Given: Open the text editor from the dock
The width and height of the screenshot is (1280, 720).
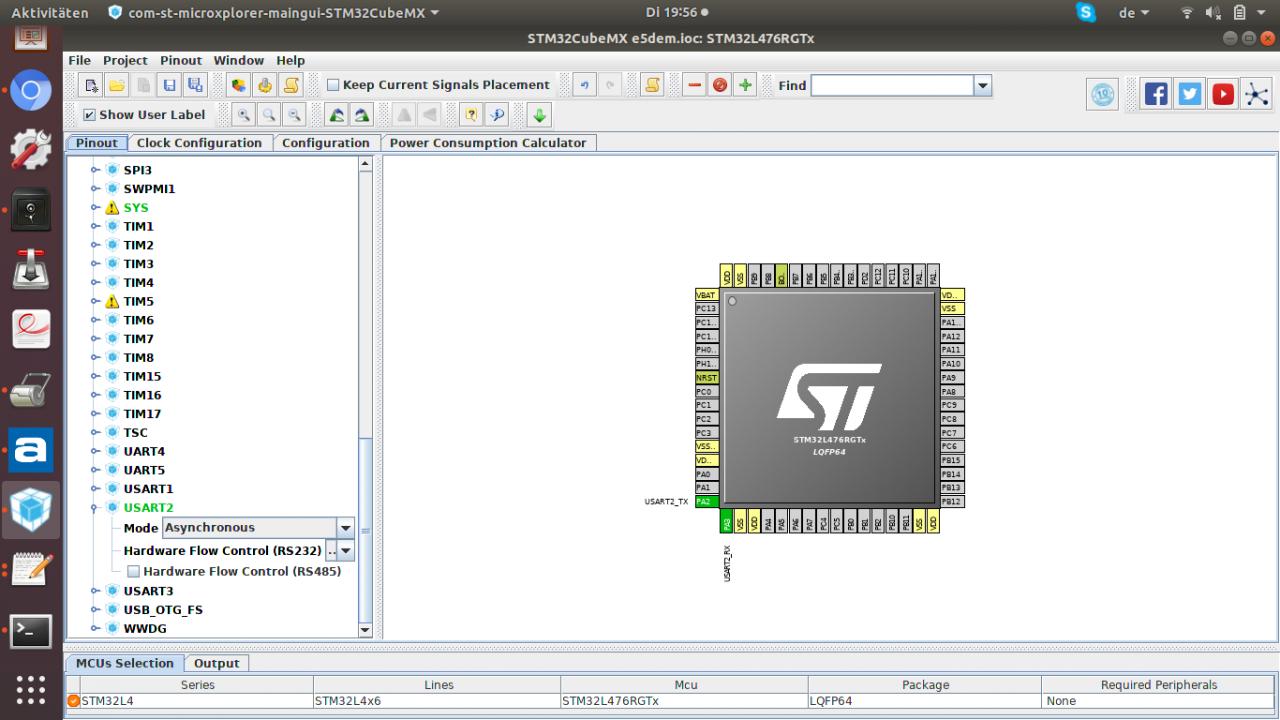Looking at the screenshot, I should [31, 570].
